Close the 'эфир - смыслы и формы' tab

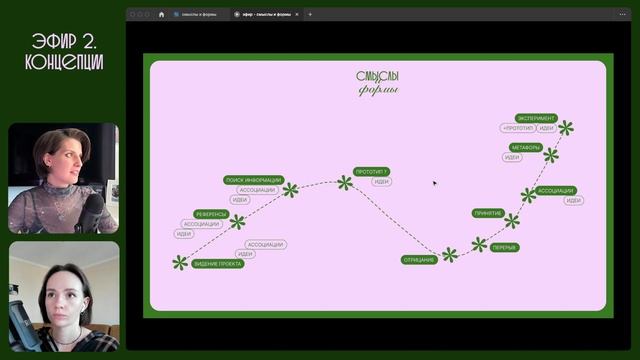point(297,14)
